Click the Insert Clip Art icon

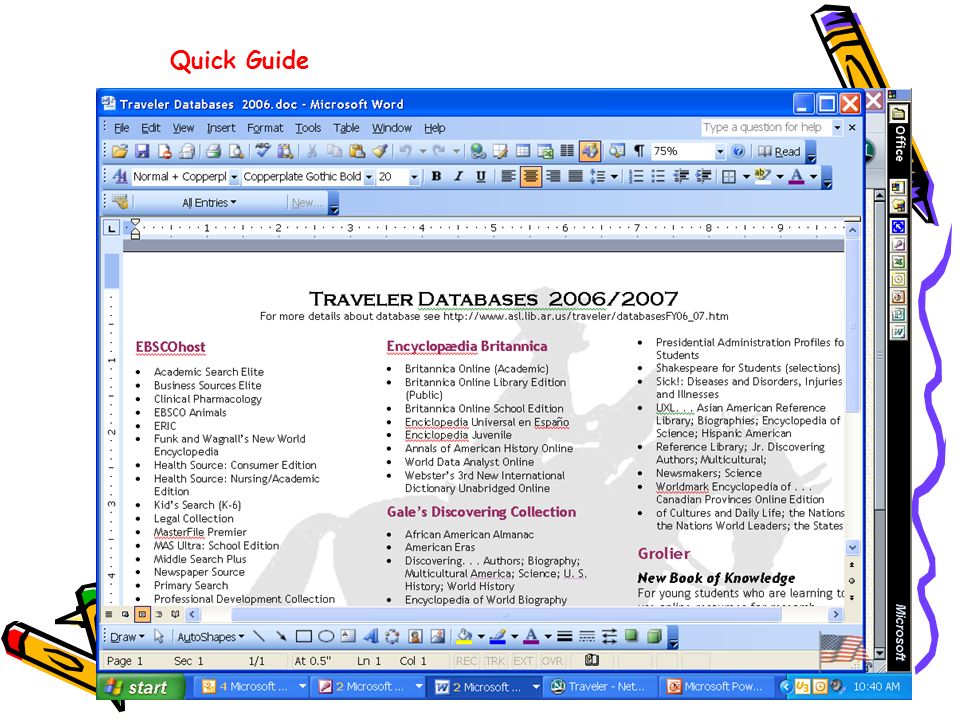pyautogui.click(x=415, y=637)
